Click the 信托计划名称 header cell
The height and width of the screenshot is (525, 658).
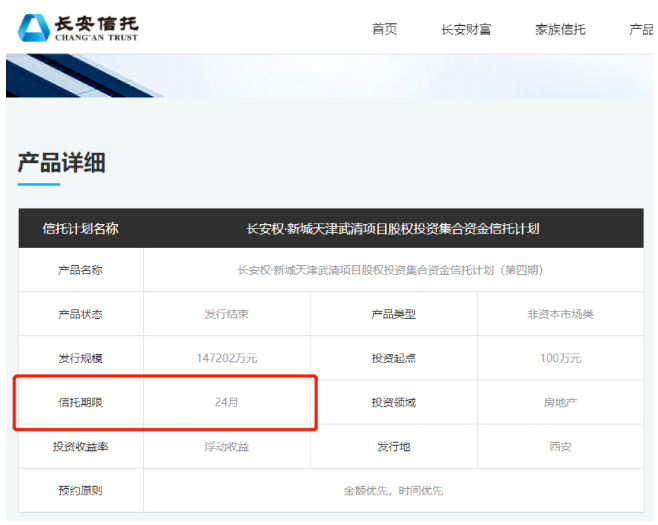pos(81,229)
